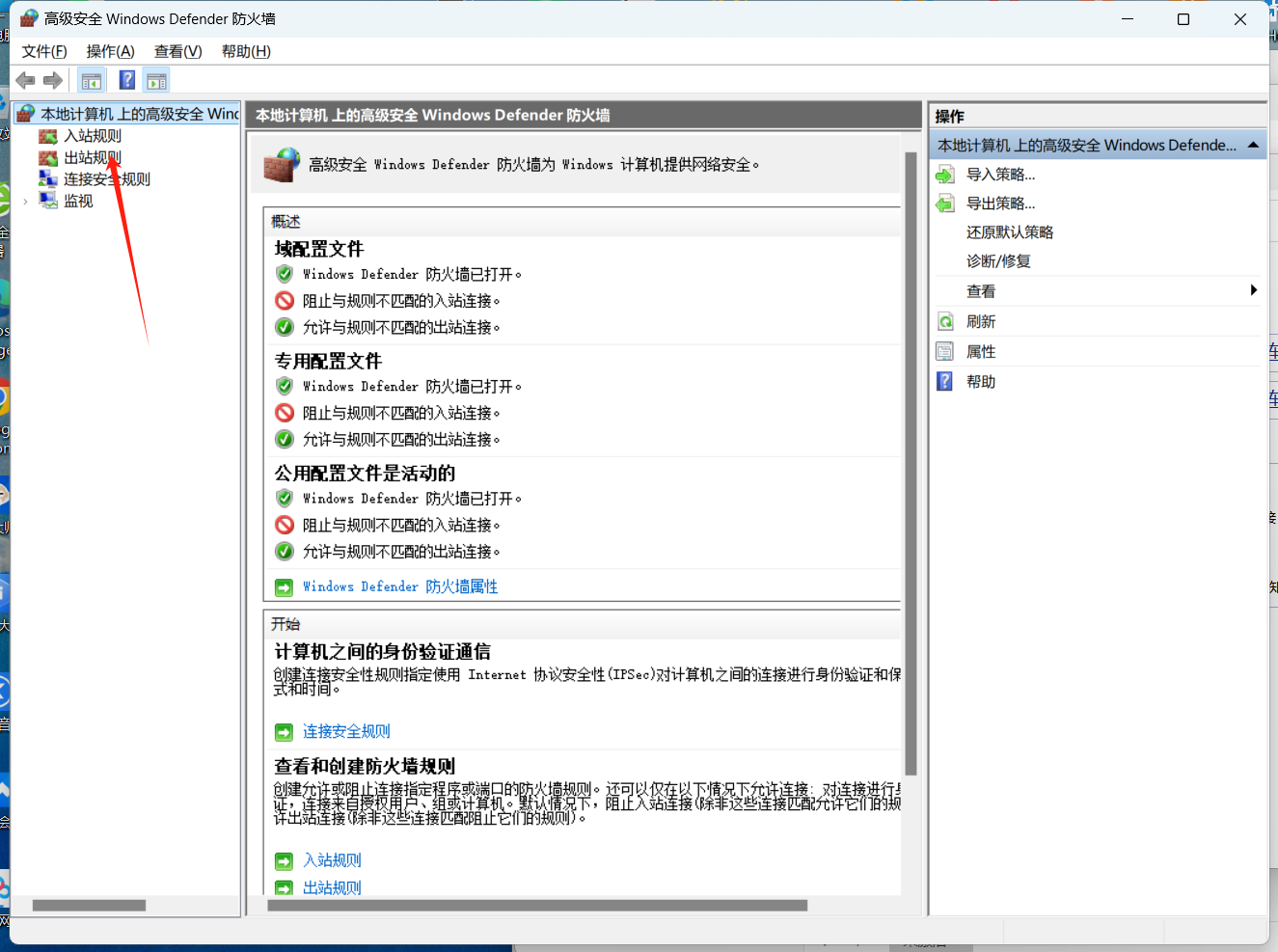Click the 查看和创建防火墙规则 heading
The height and width of the screenshot is (952, 1278).
coord(365,766)
